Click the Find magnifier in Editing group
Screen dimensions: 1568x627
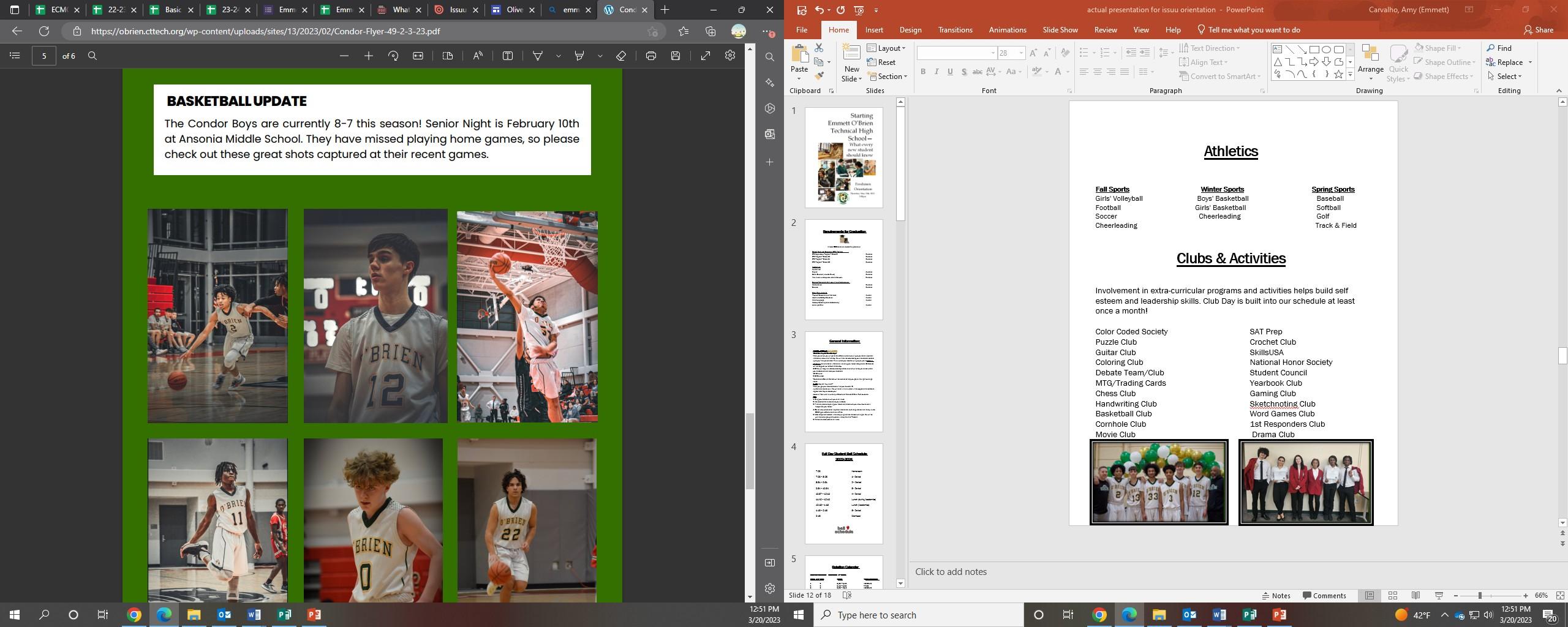tap(1499, 48)
